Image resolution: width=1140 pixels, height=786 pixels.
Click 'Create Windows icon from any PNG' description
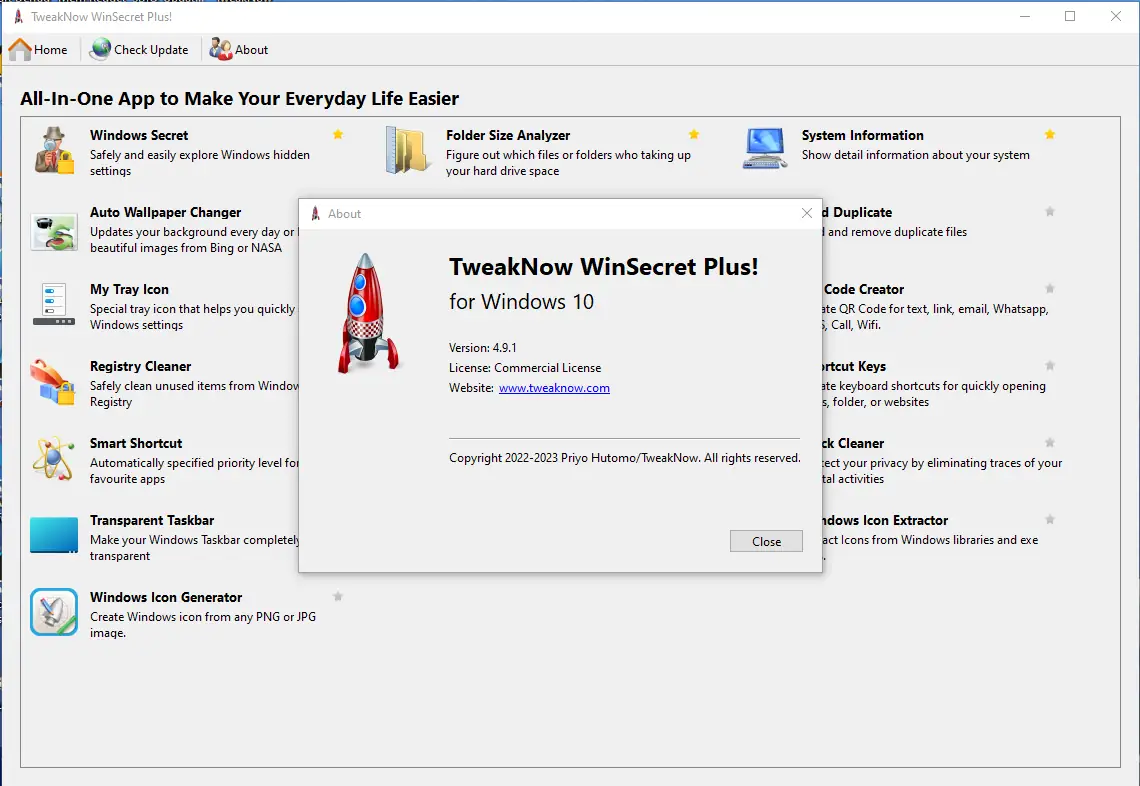pyautogui.click(x=203, y=625)
